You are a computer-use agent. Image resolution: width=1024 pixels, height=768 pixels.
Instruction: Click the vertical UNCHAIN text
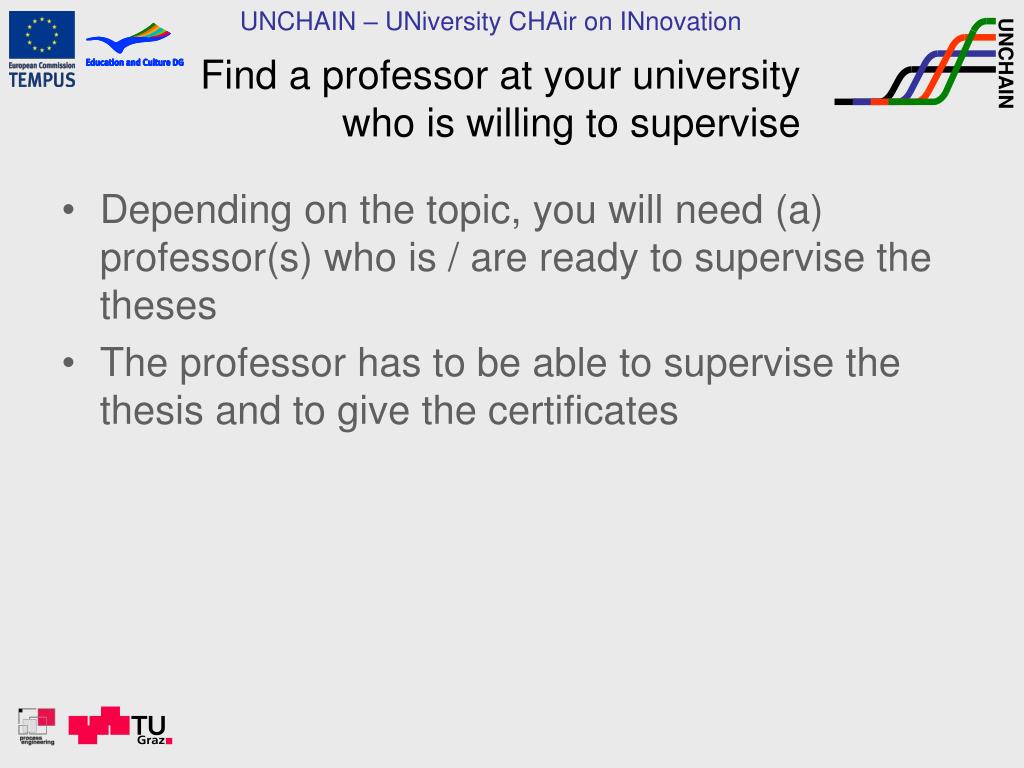(x=1005, y=63)
